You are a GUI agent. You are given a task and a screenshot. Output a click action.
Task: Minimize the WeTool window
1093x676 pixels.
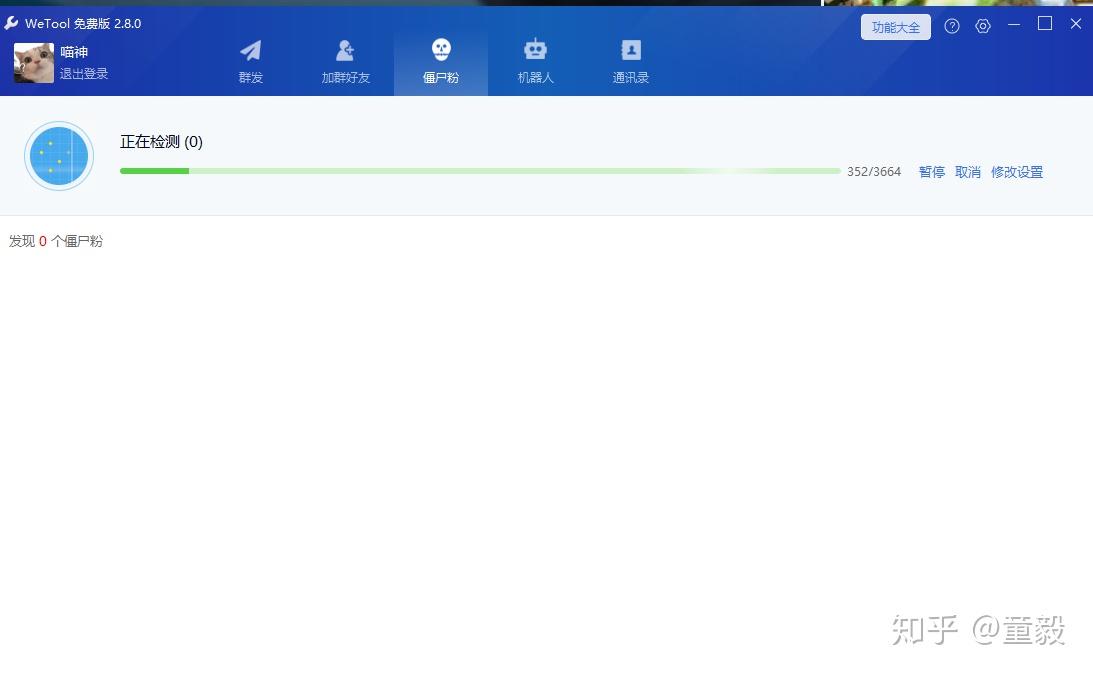pos(1014,24)
